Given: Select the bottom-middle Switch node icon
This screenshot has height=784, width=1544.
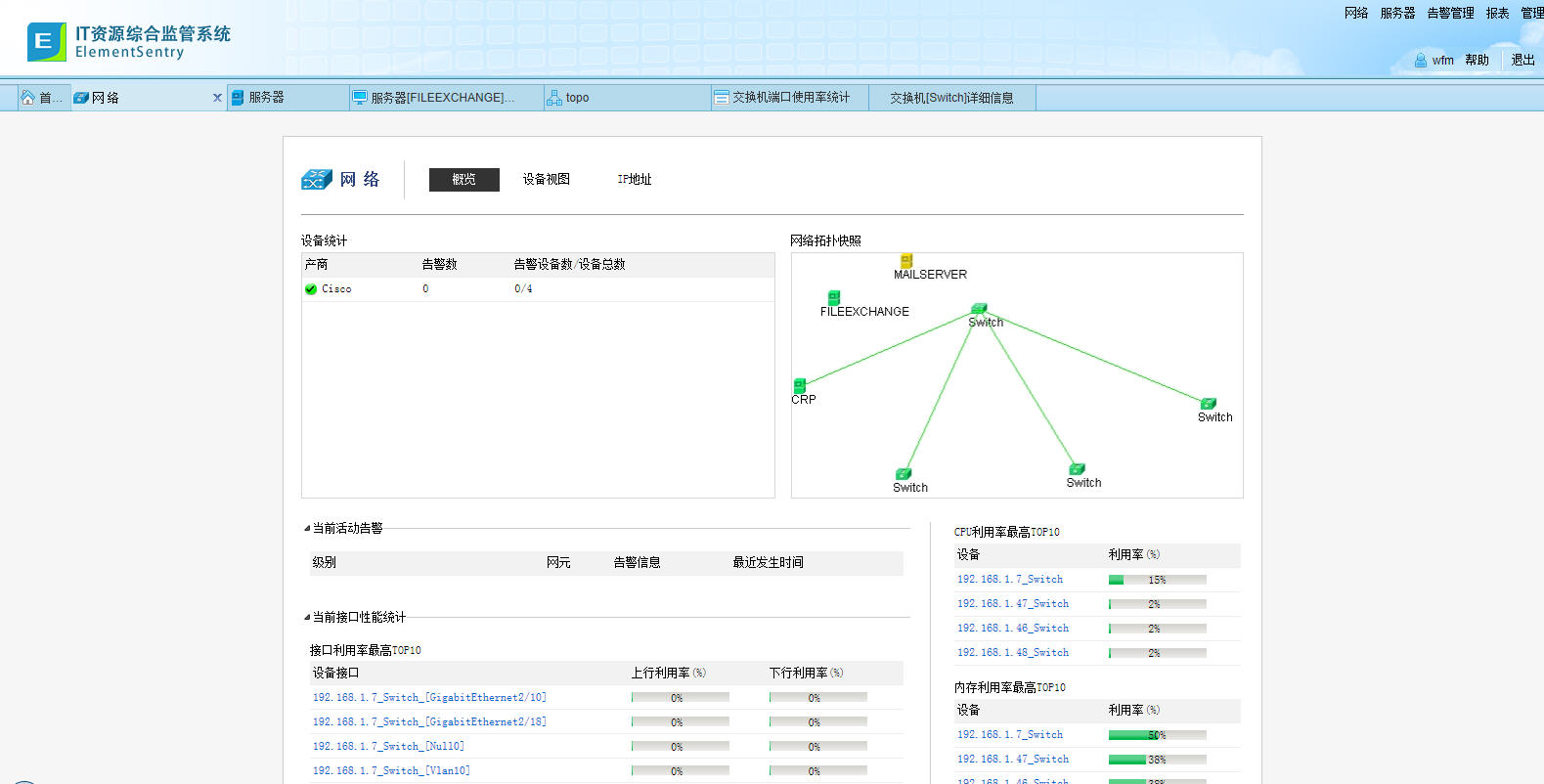Looking at the screenshot, I should point(1077,469).
